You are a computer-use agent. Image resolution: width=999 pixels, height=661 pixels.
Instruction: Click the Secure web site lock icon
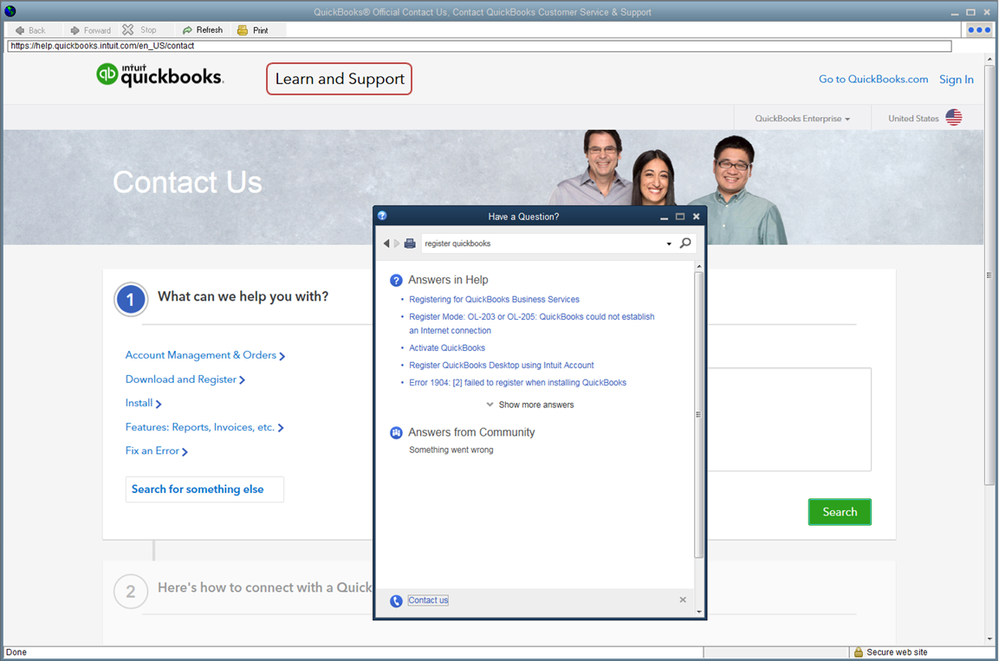pos(858,652)
